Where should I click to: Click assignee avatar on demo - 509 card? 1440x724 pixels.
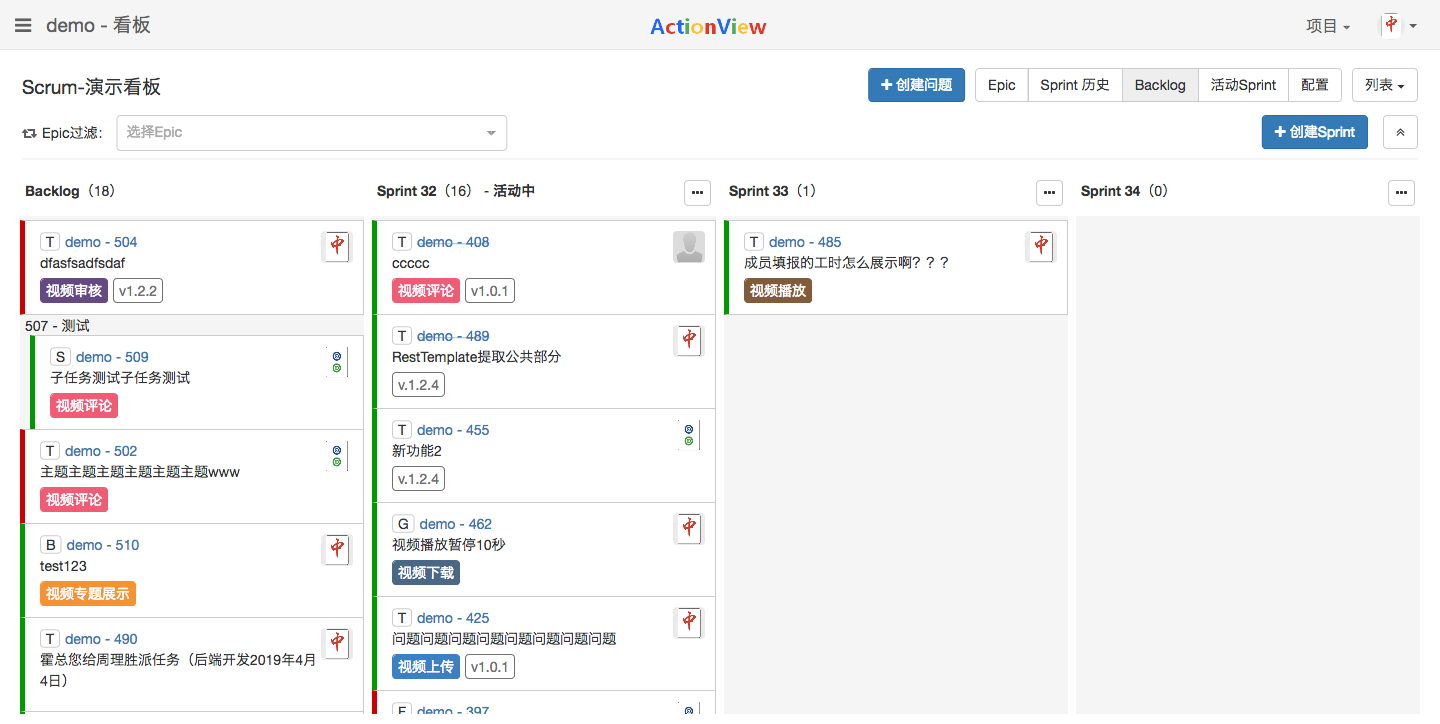(x=337, y=362)
